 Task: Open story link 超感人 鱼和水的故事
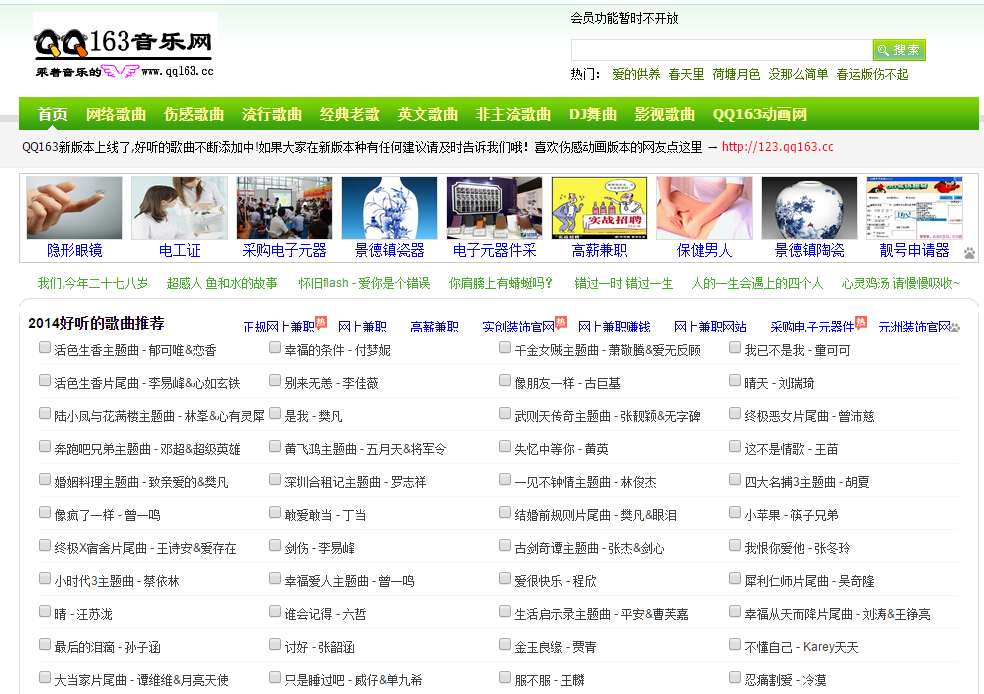[x=222, y=284]
